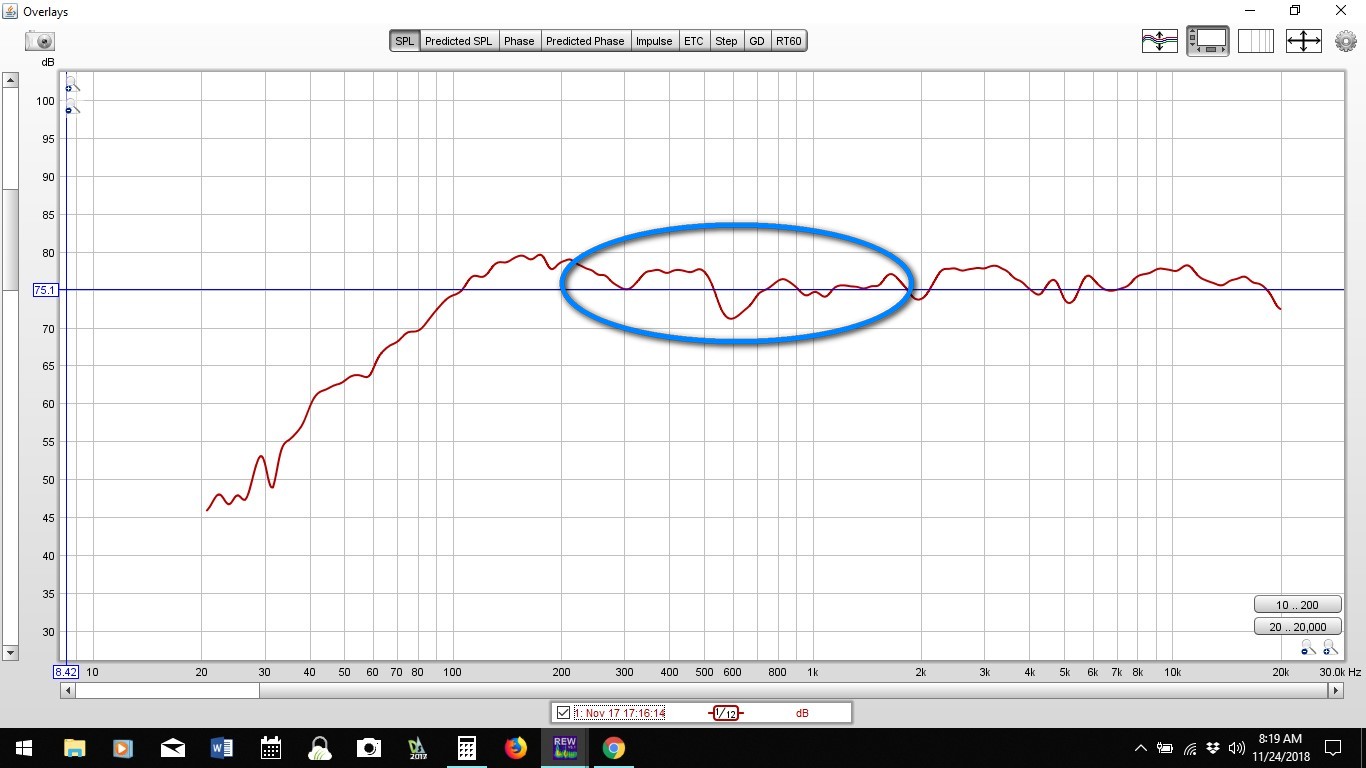Toggle the scrollbars display icon
1366x768 pixels.
point(1208,41)
